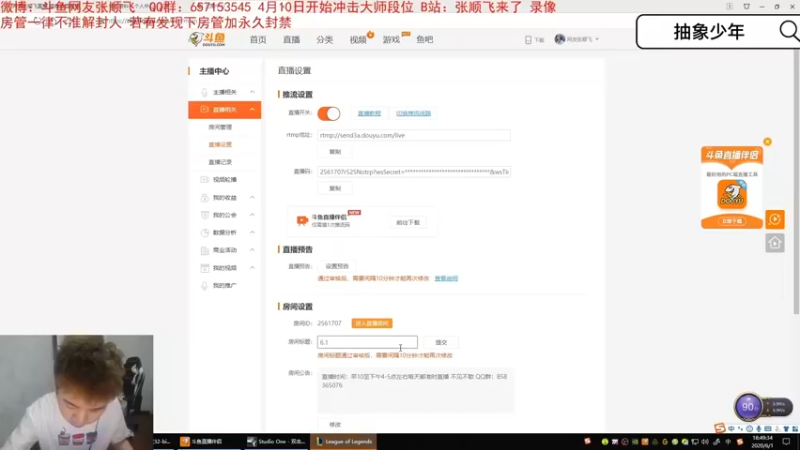Click the 抽象少年 search box
Viewport: 800px width, 450px height.
[717, 32]
